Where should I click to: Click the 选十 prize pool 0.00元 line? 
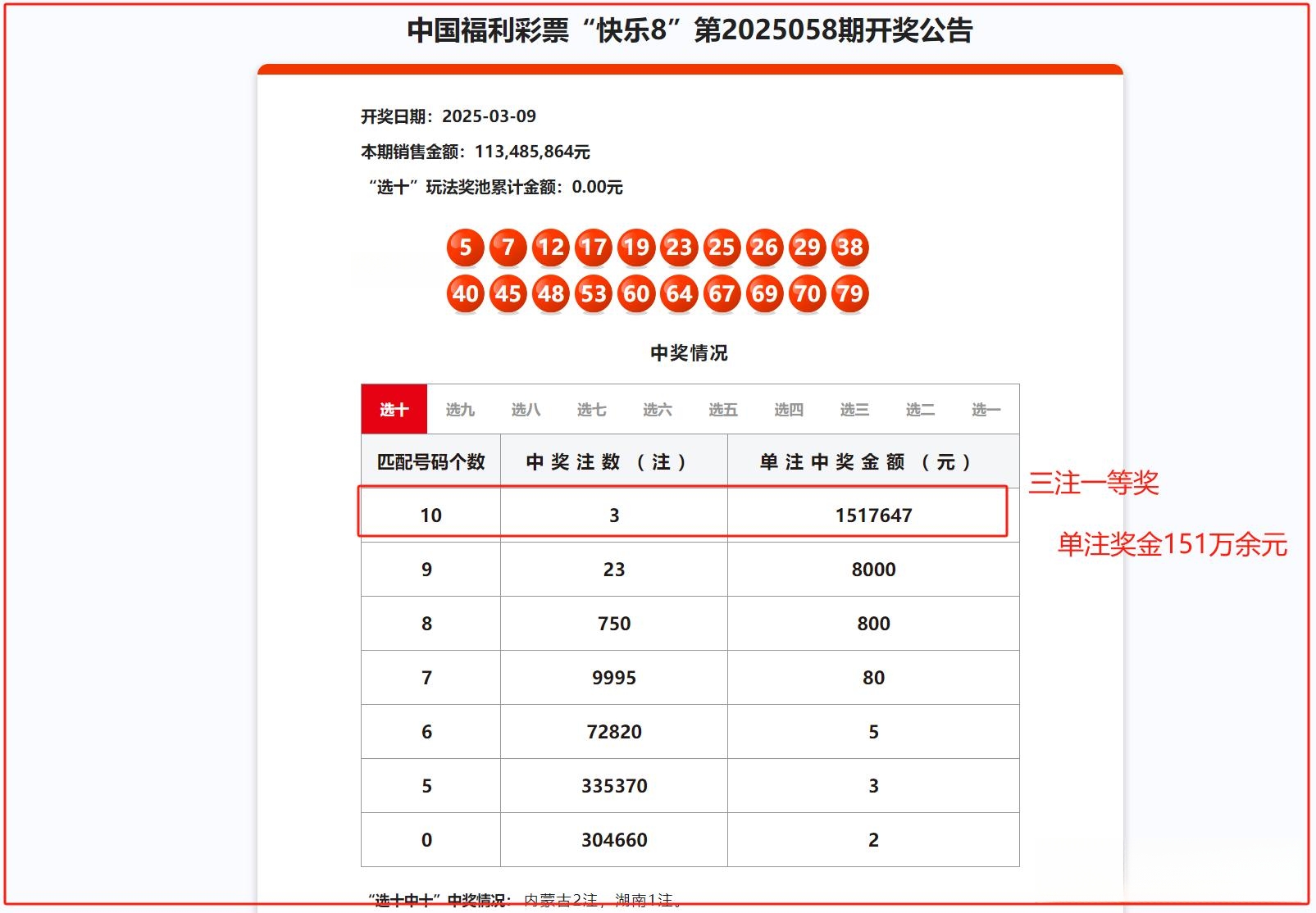pos(494,187)
